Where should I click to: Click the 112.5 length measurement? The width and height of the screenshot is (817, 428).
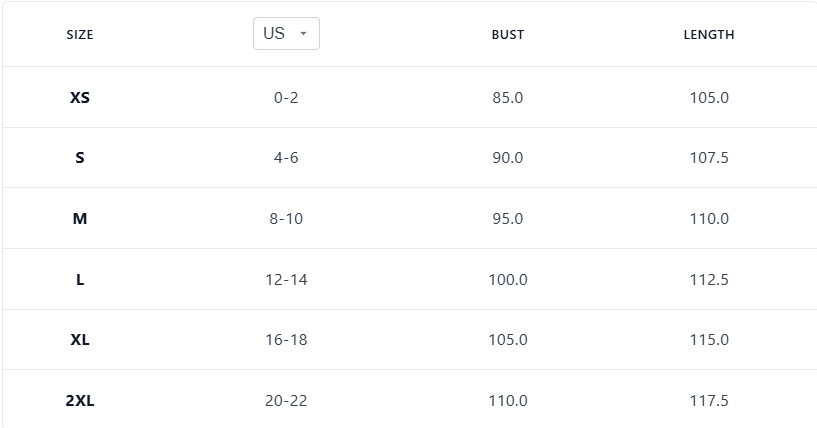708,280
